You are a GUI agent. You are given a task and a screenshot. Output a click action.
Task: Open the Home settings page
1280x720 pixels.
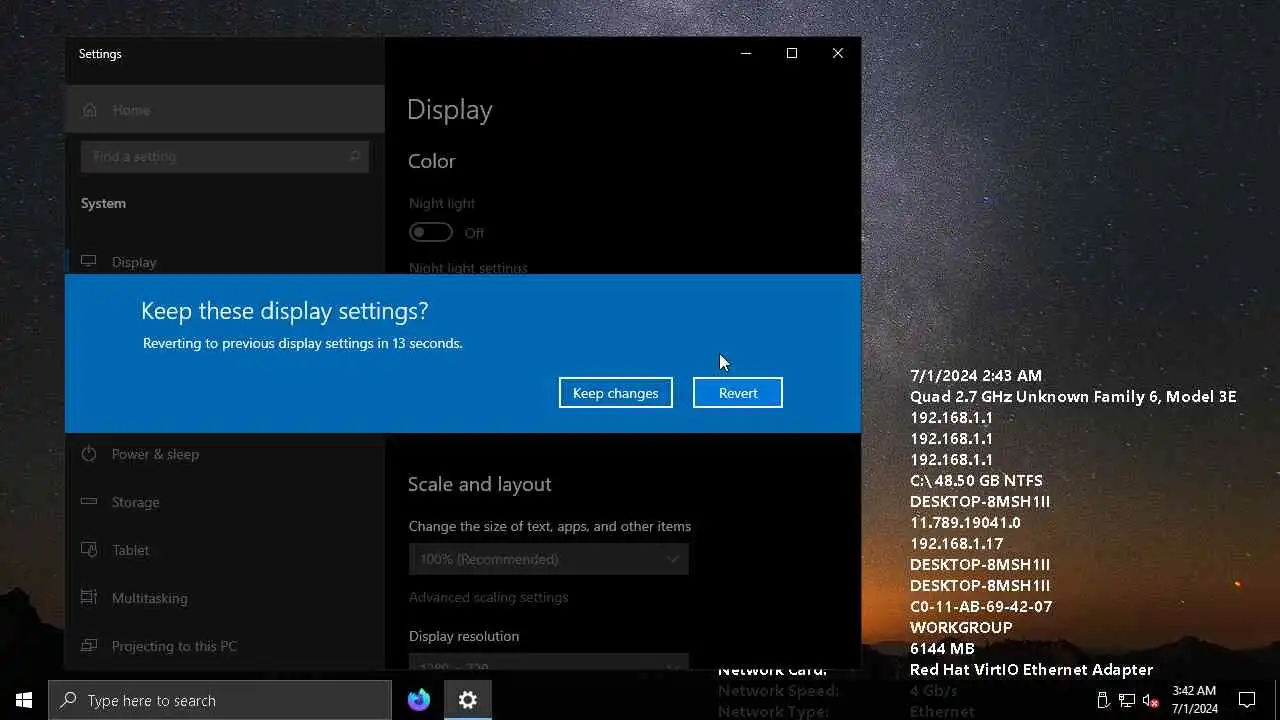[225, 110]
